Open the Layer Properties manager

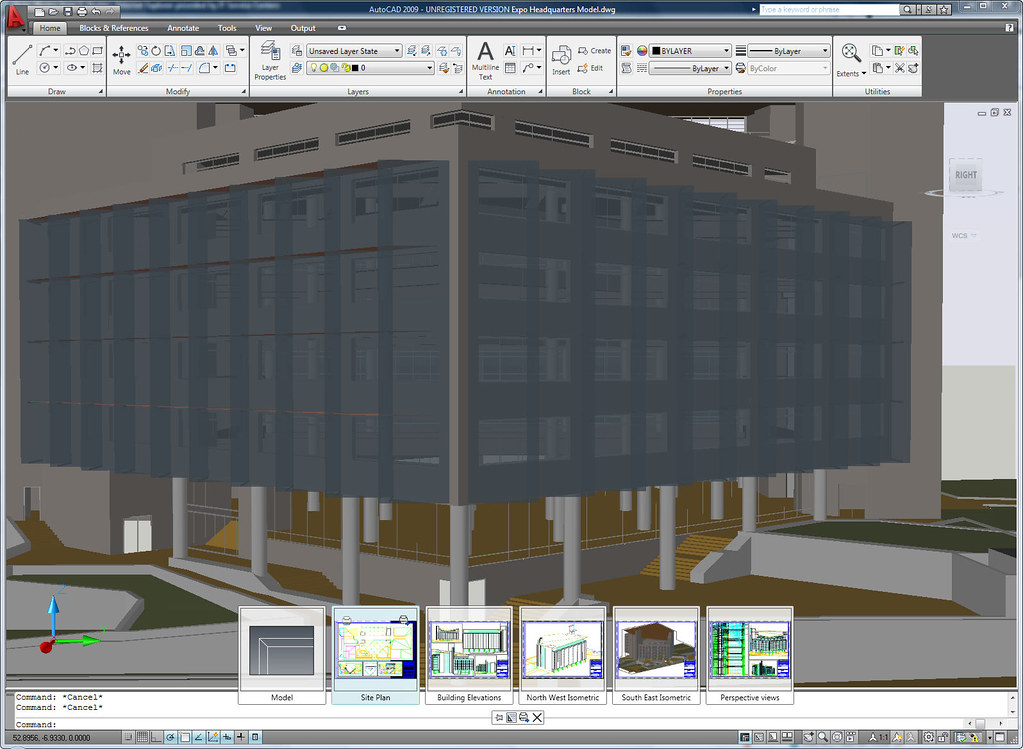coord(270,60)
